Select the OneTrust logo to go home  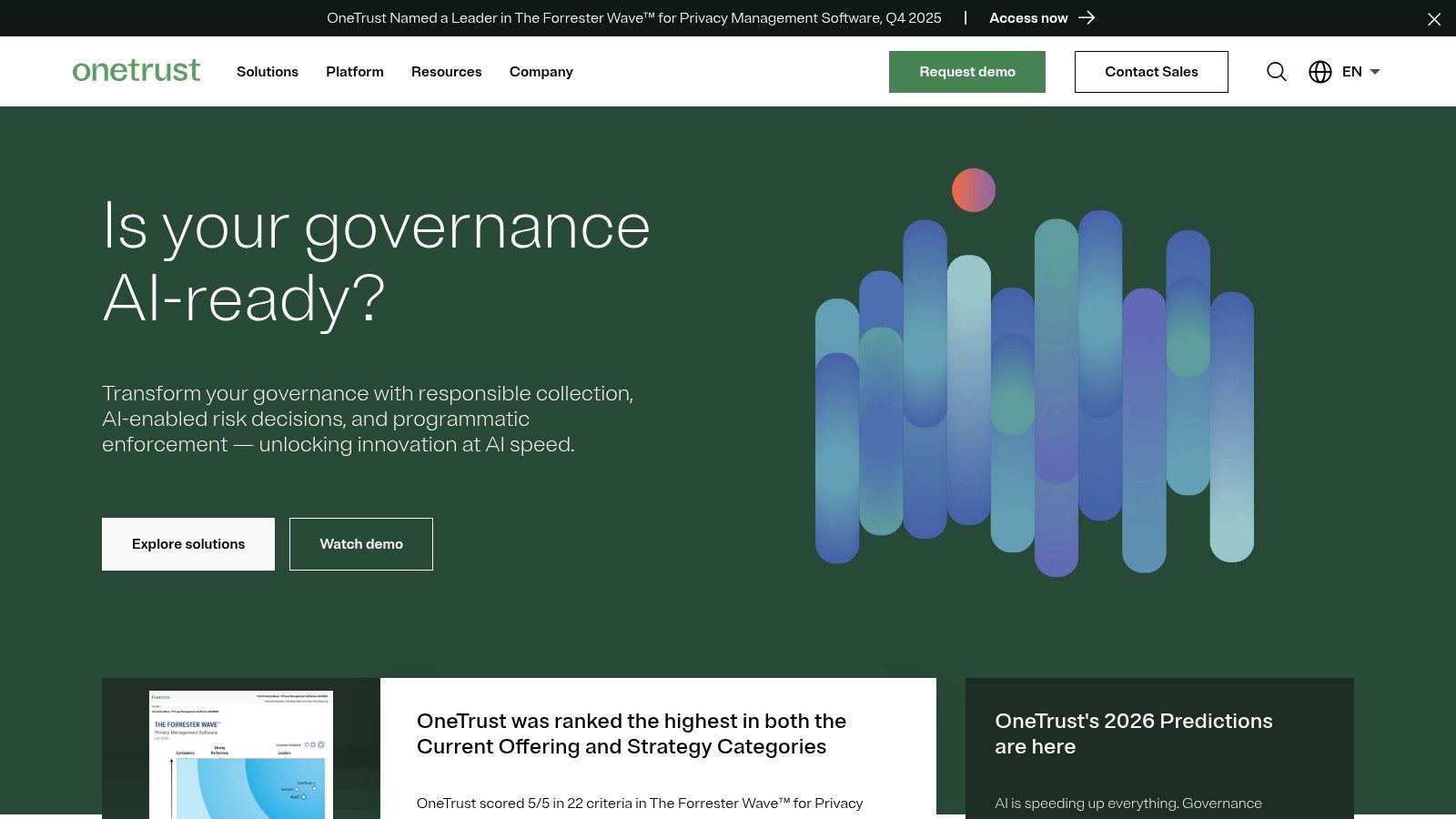tap(136, 70)
